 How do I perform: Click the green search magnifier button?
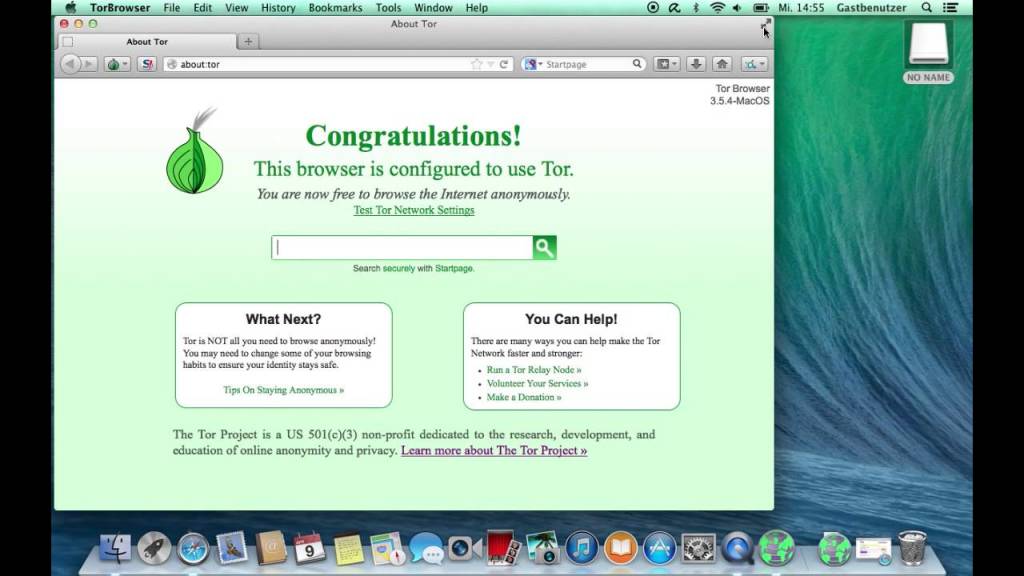(x=545, y=248)
